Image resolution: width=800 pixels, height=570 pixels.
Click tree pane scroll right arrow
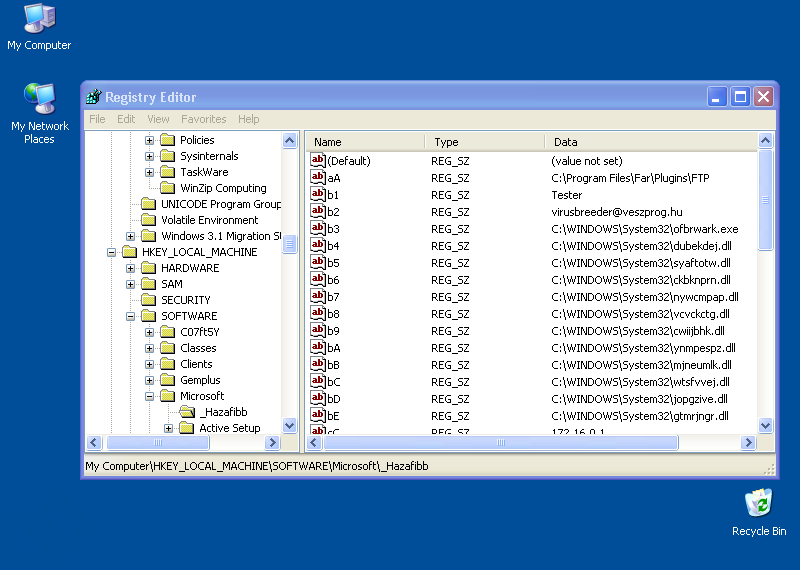272,442
